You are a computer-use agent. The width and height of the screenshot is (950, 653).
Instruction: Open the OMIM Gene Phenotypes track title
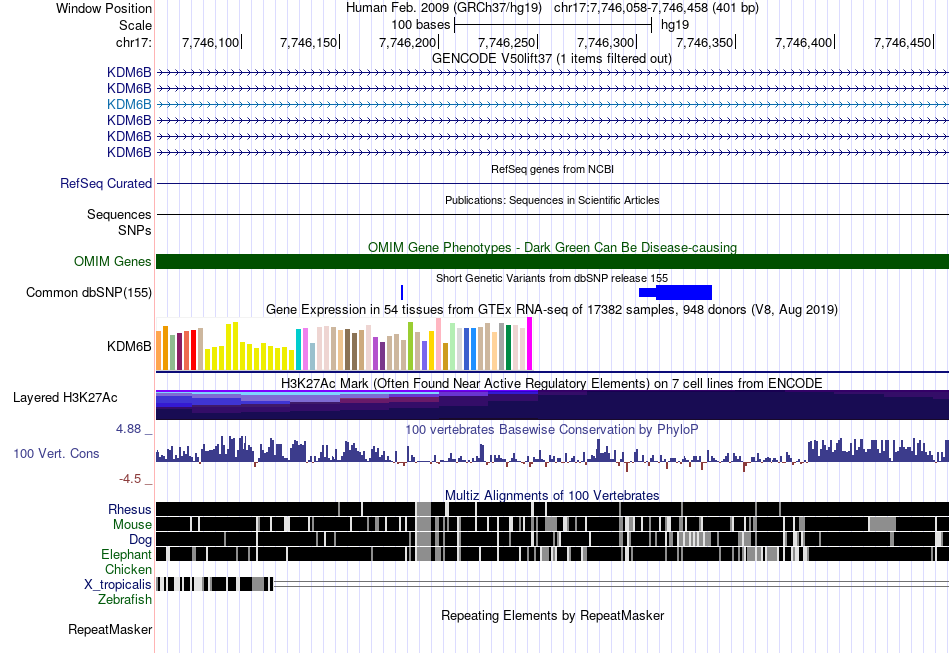552,247
